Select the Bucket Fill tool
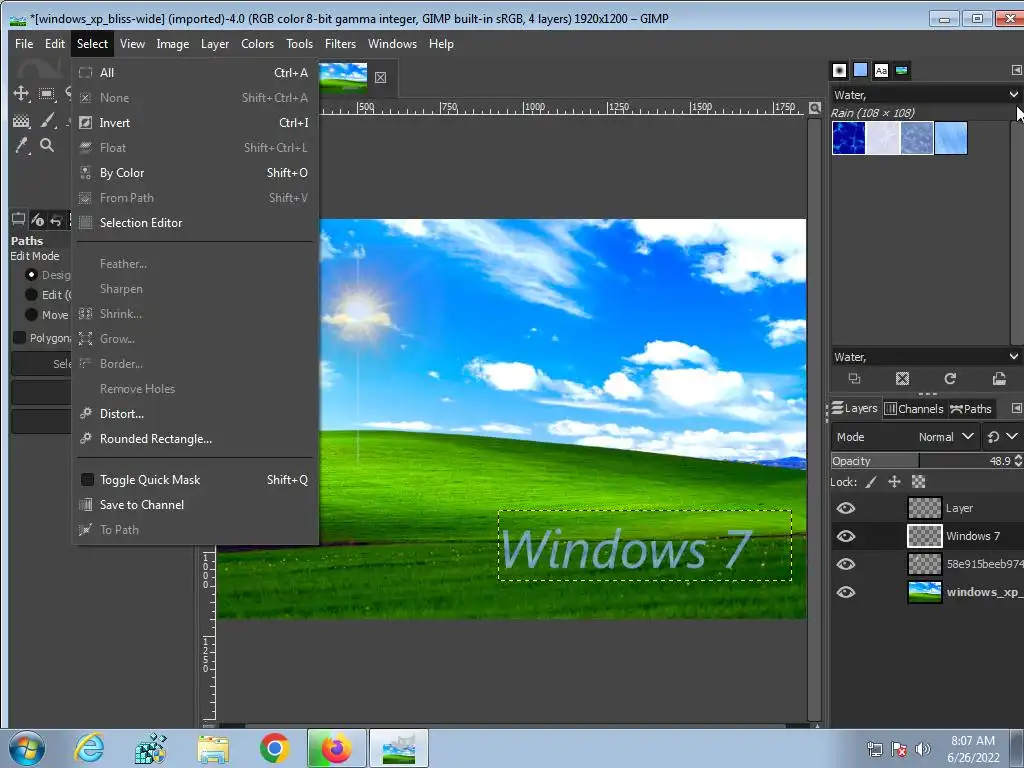Viewport: 1024px width, 768px height. (21, 120)
